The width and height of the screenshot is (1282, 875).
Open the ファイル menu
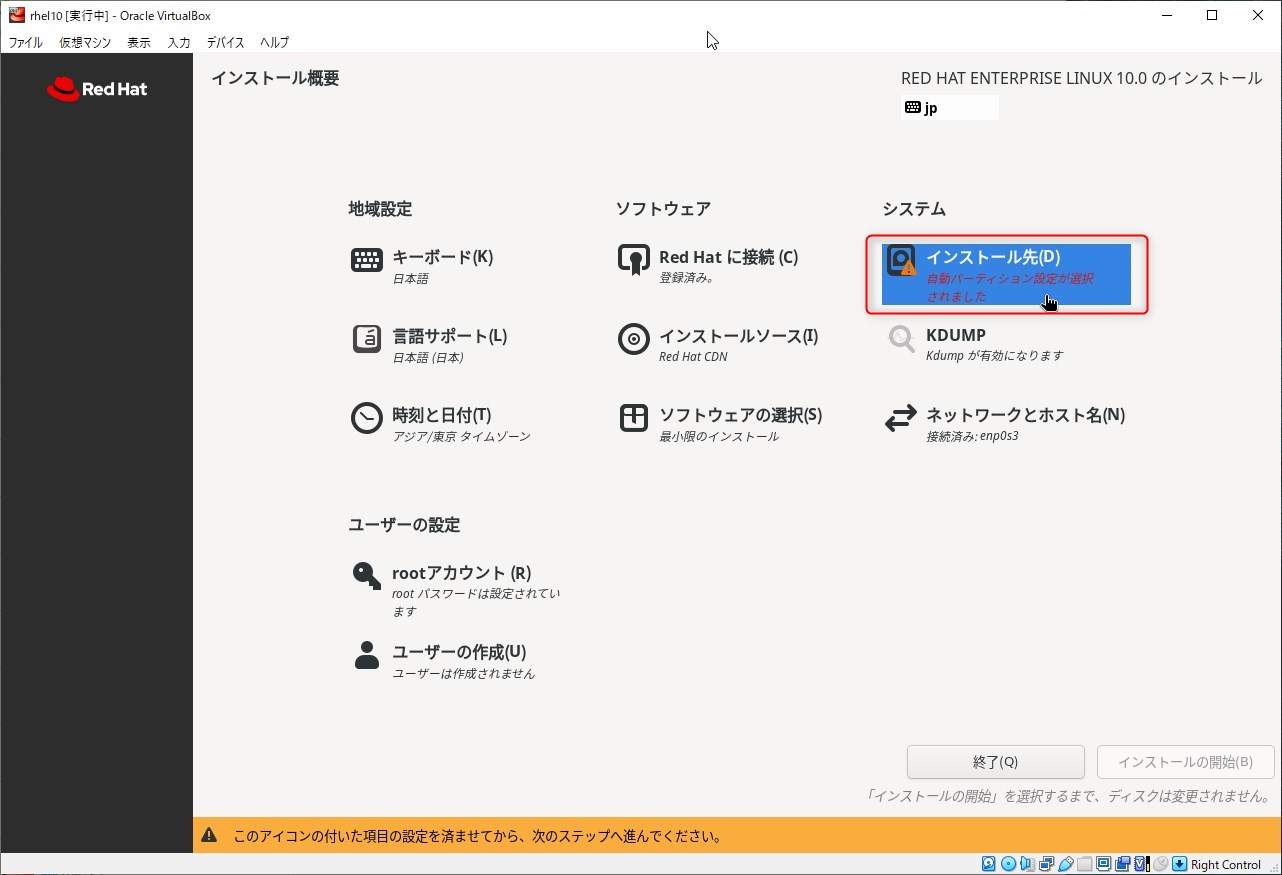pyautogui.click(x=26, y=43)
